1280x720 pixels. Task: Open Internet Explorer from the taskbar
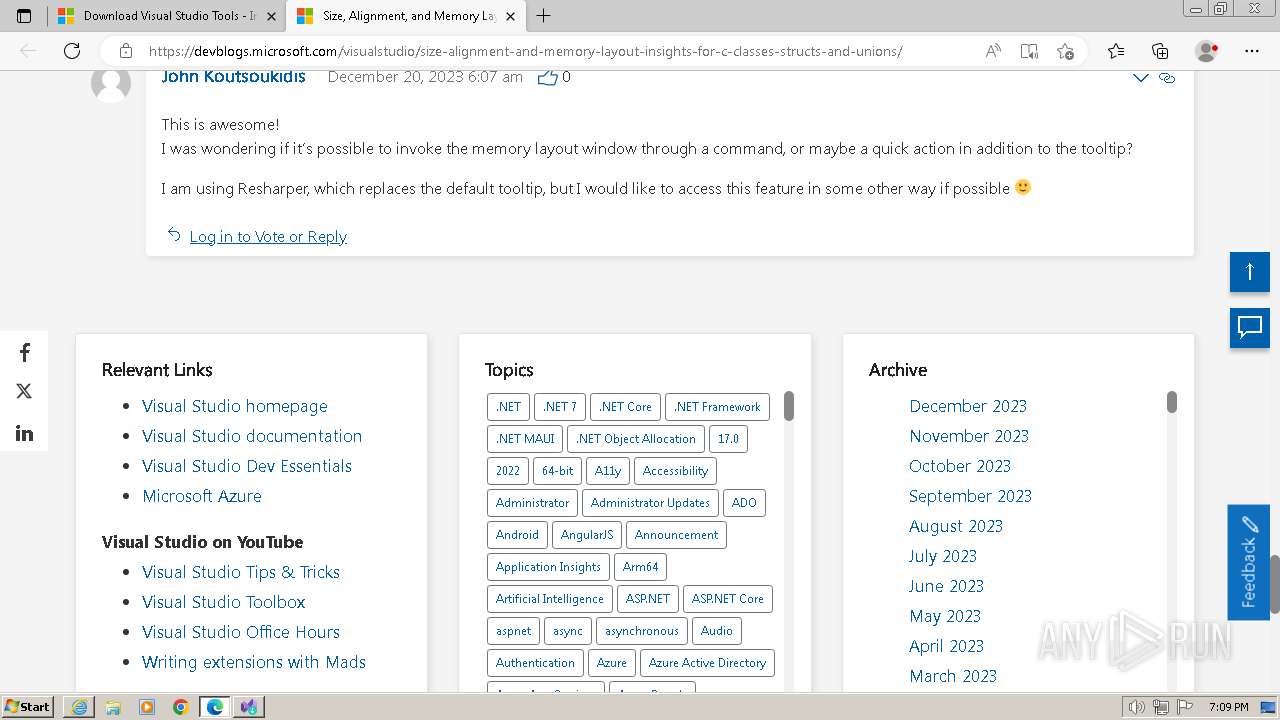coord(79,707)
